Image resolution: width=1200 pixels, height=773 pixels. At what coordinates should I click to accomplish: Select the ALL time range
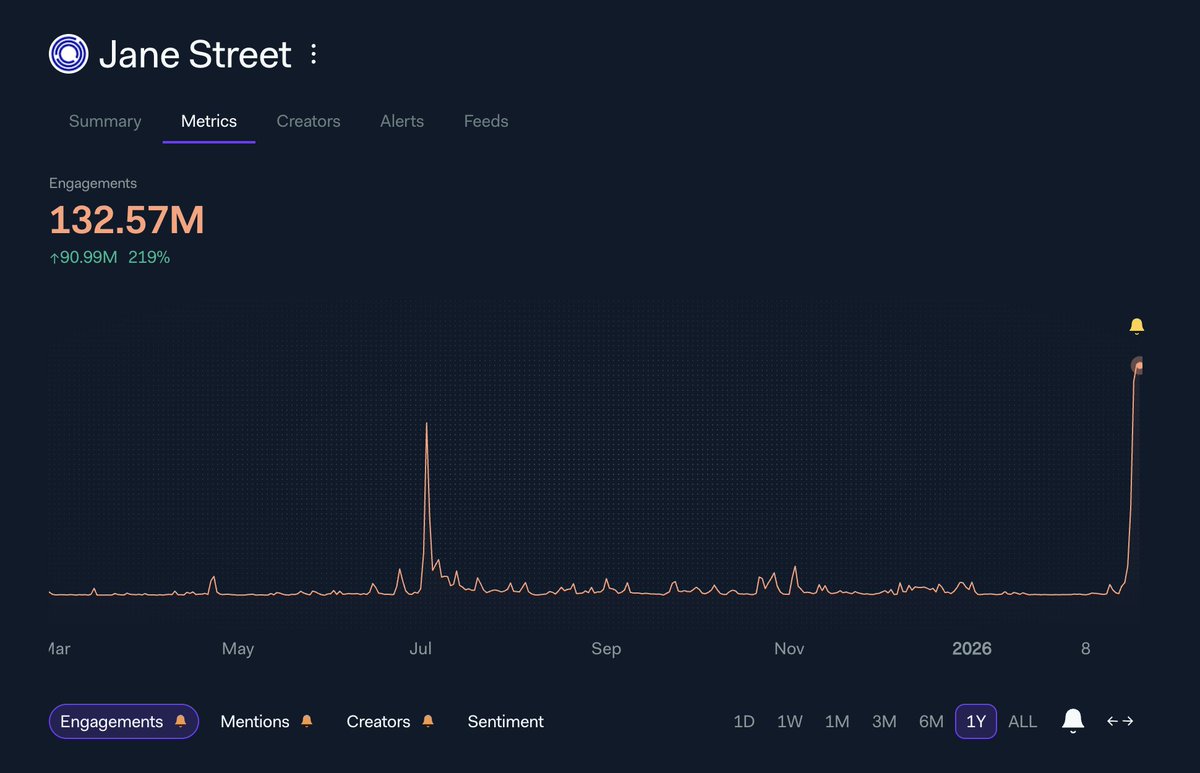1022,721
